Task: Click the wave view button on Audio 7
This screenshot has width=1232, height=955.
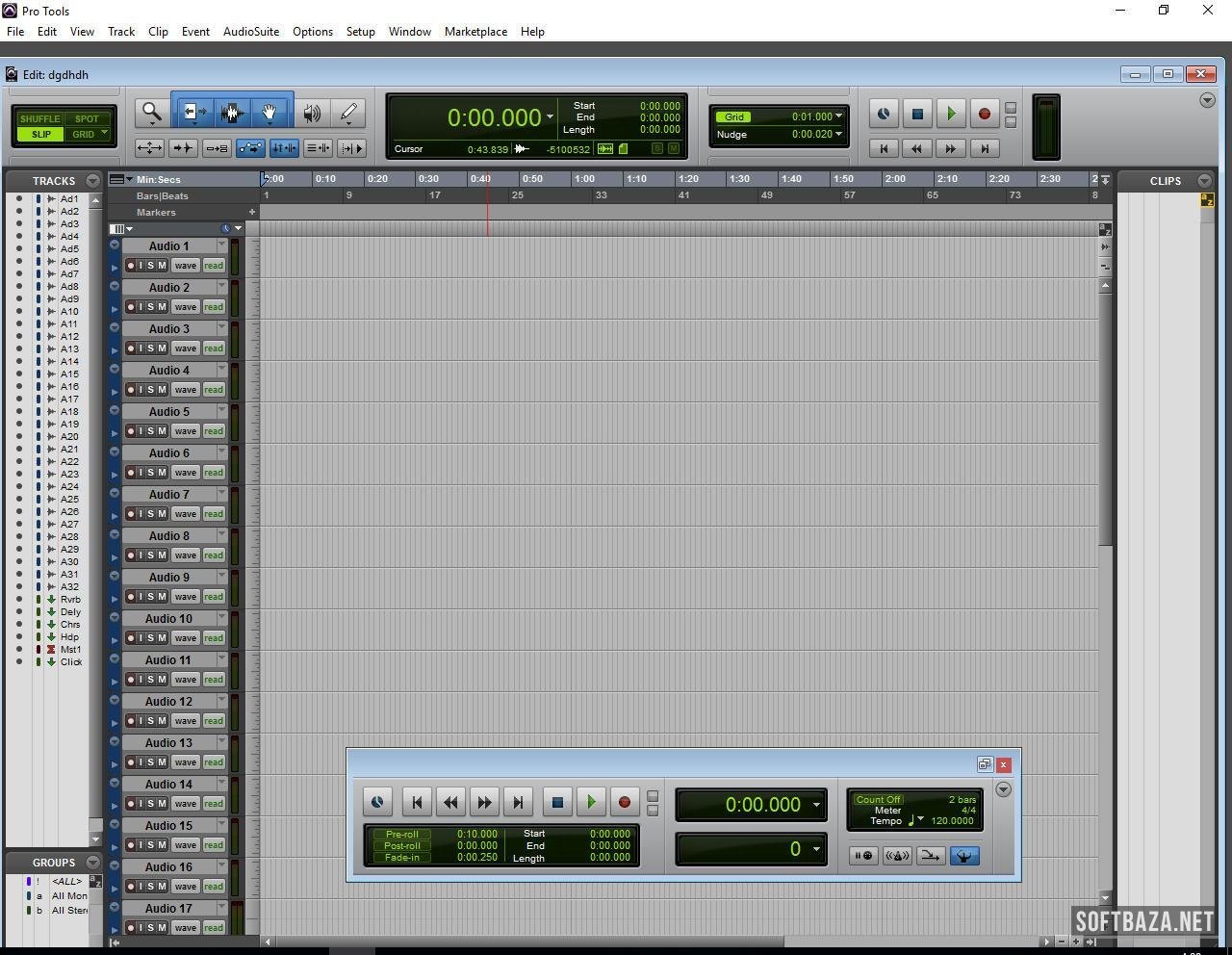Action: click(x=185, y=514)
